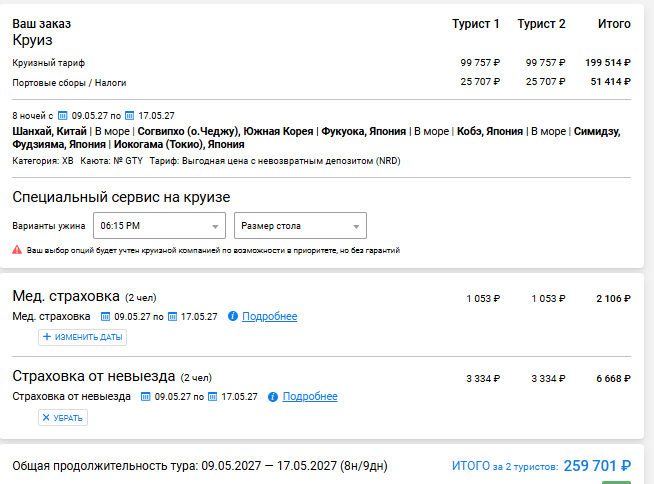Click the Итого column header
The width and height of the screenshot is (654, 484).
pyautogui.click(x=614, y=24)
